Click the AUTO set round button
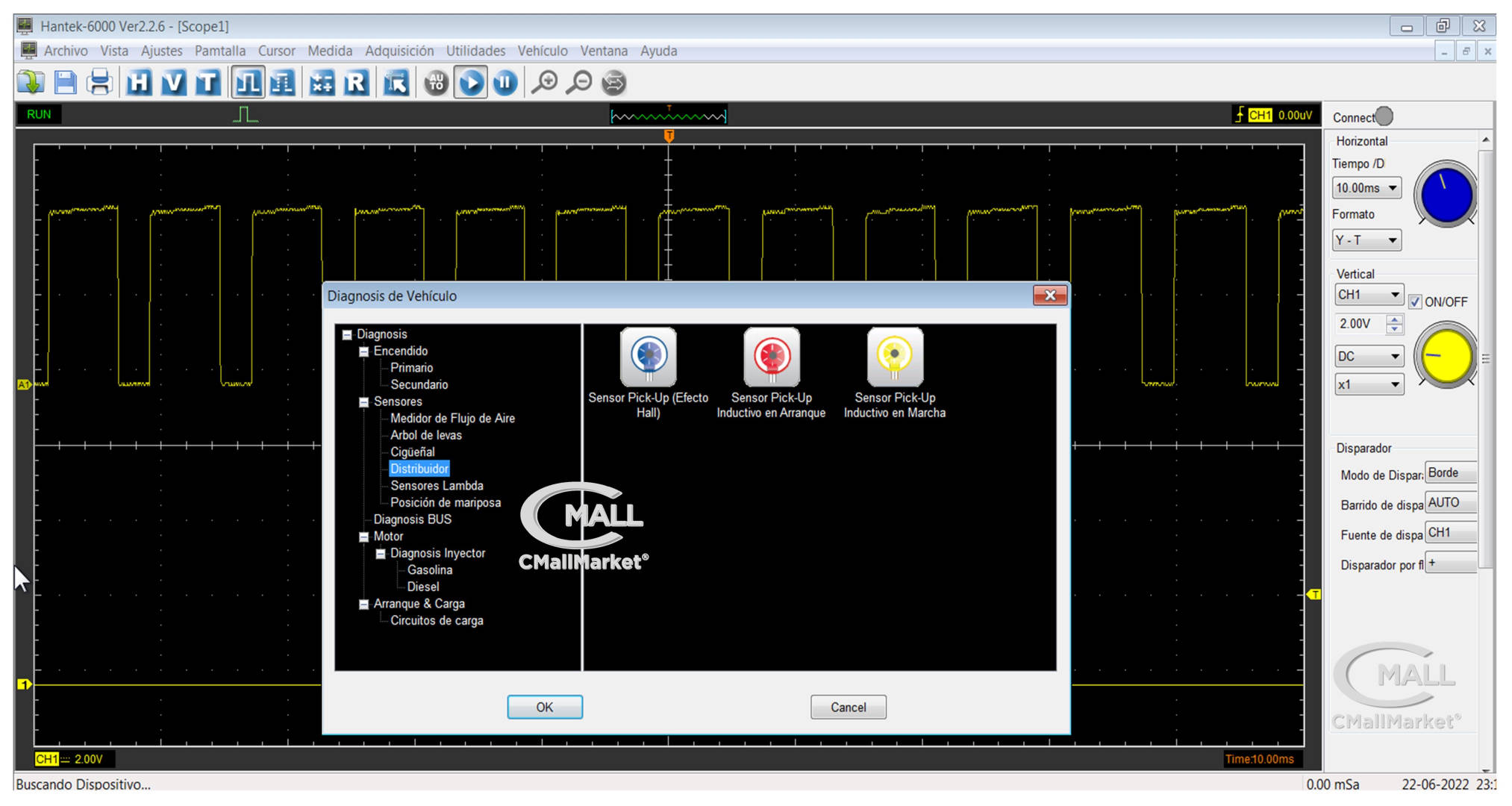Screen dimensions: 1512x806 [x=437, y=82]
